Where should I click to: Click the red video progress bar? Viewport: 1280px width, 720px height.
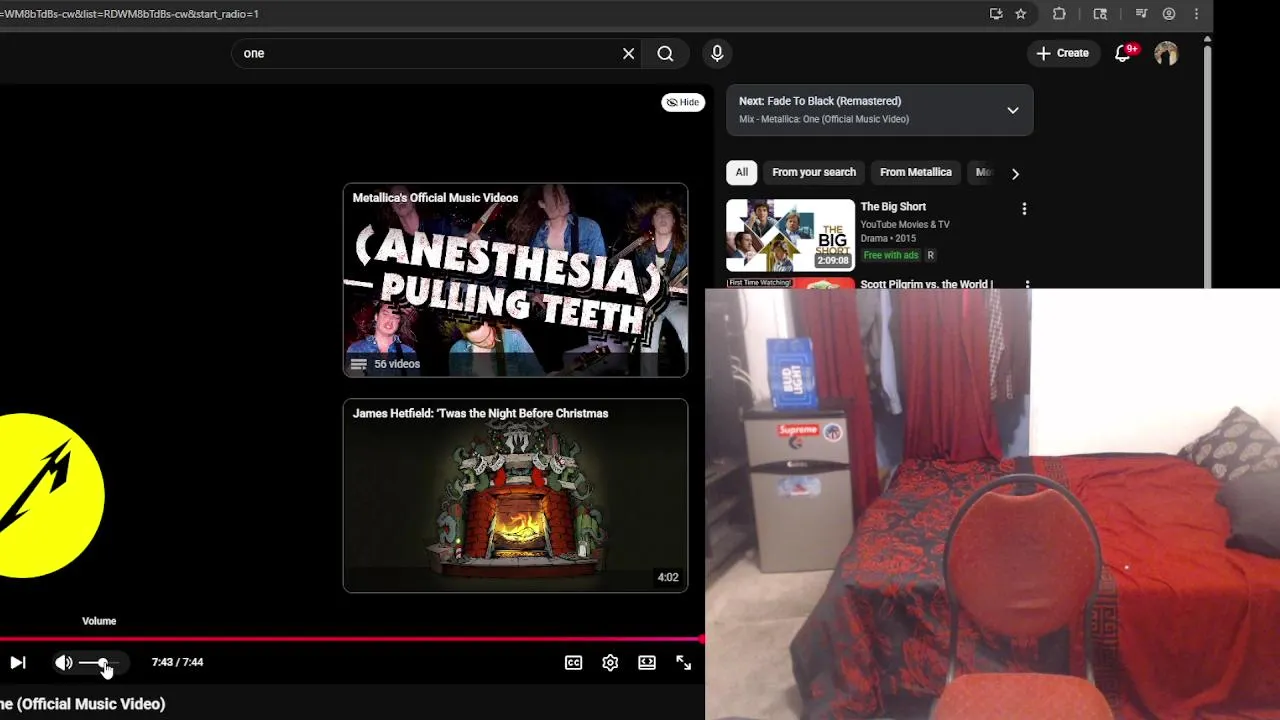click(x=352, y=638)
